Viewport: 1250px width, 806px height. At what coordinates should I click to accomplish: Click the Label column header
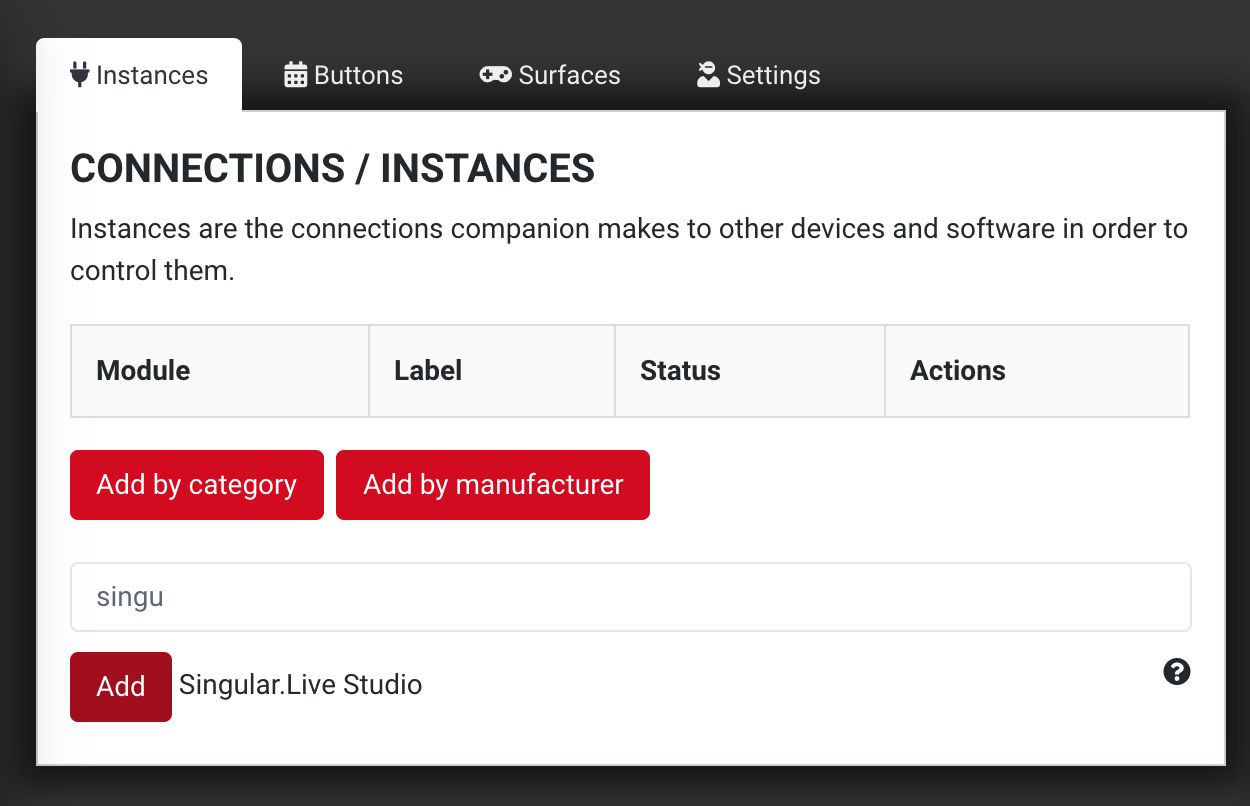(427, 370)
